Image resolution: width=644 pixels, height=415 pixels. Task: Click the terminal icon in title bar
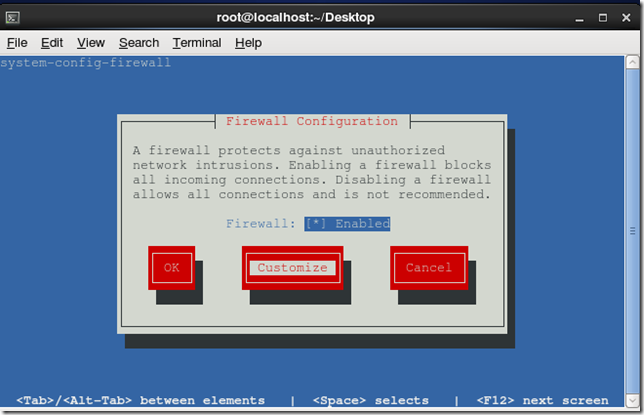click(x=12, y=18)
